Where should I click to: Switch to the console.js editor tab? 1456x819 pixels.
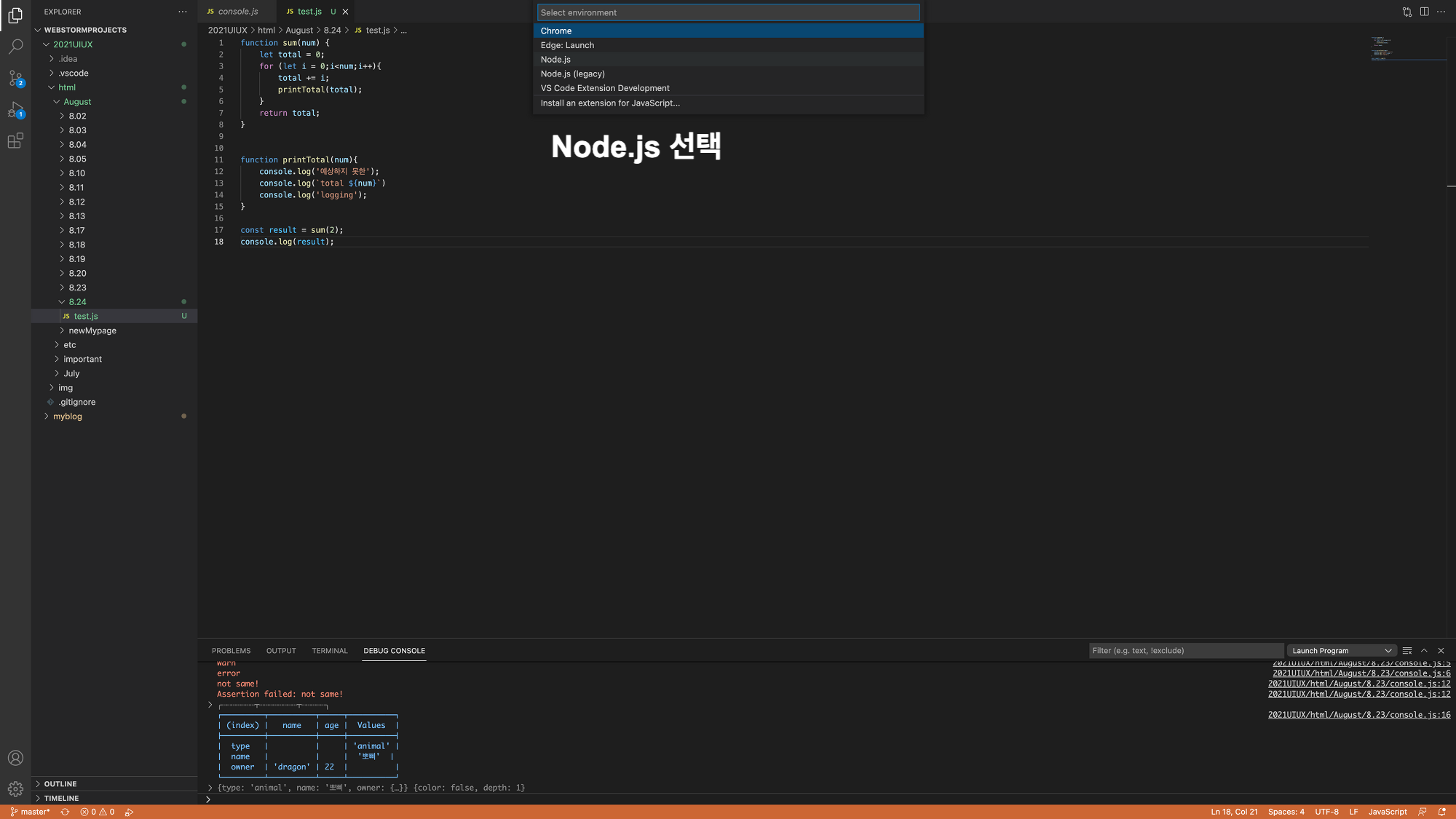pos(237,12)
